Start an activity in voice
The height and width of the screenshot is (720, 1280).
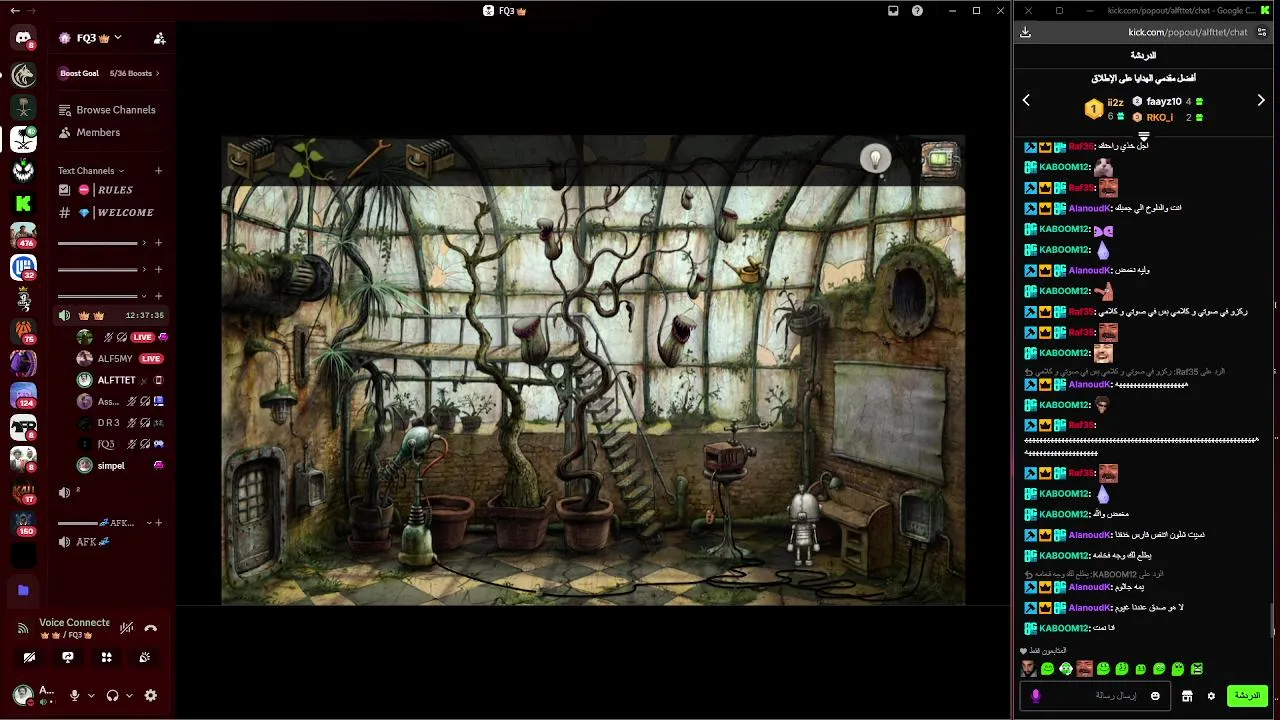106,657
